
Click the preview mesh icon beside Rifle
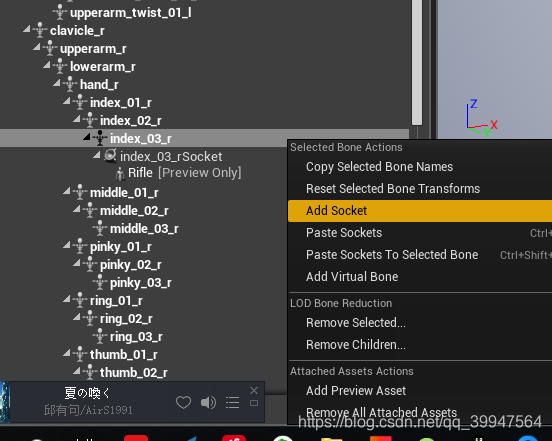(x=120, y=174)
